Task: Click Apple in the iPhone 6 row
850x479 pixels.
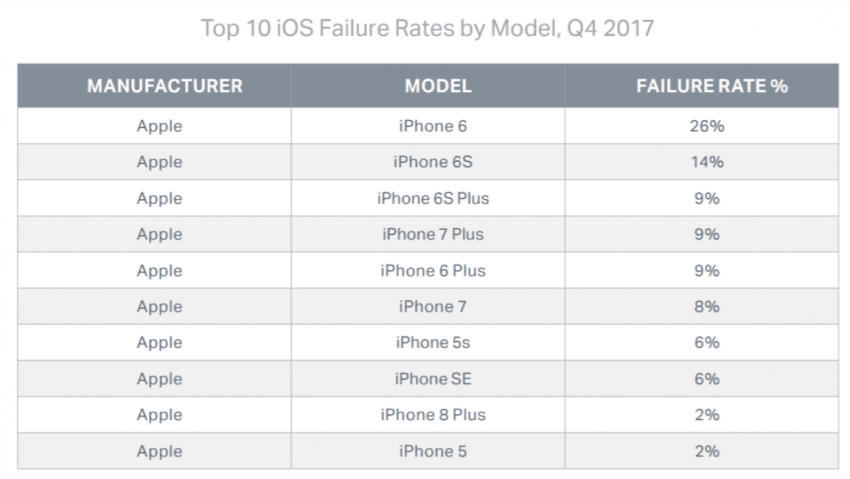Action: point(159,127)
